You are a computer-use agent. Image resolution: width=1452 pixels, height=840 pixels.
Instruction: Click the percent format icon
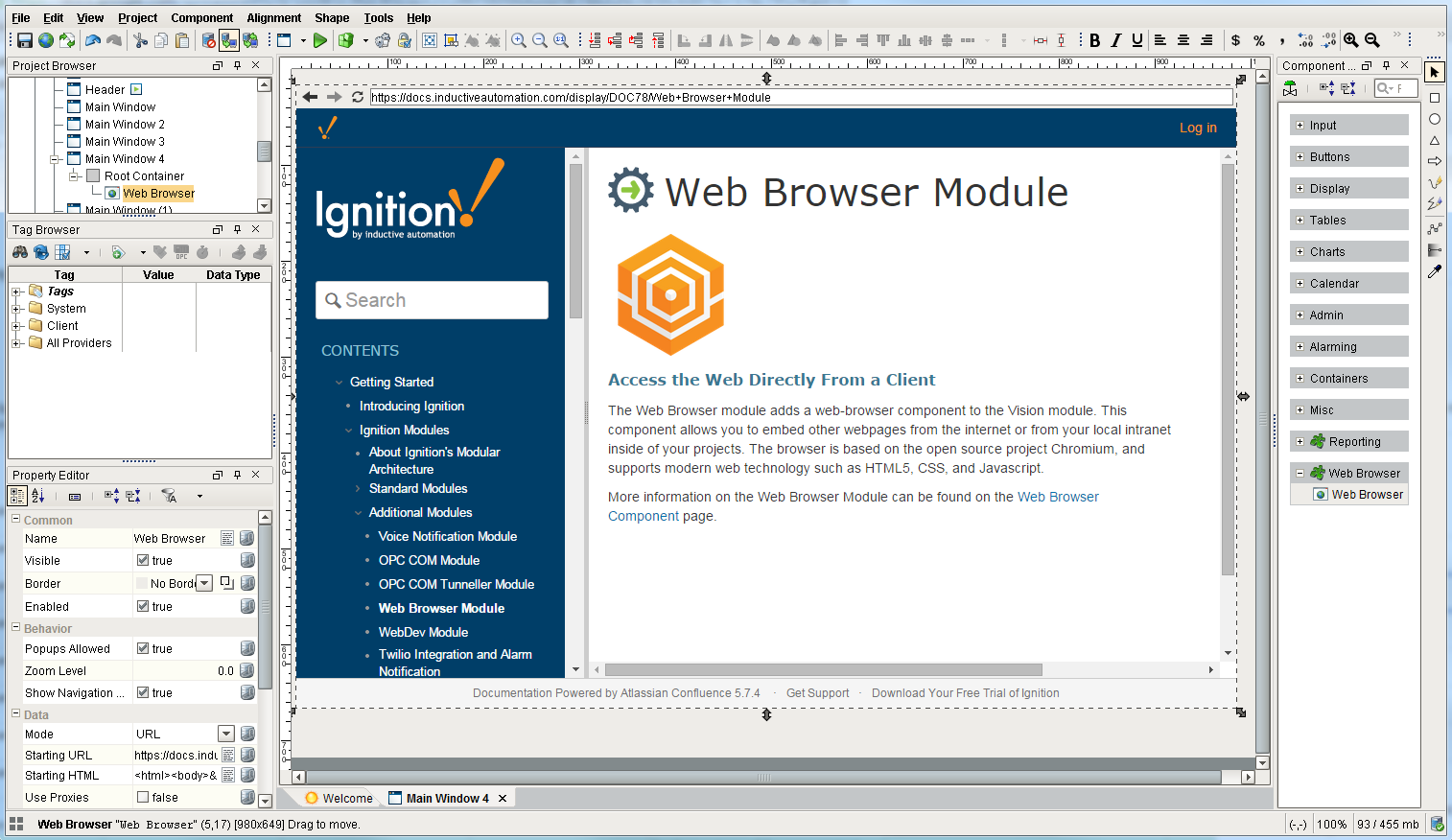pos(1259,40)
